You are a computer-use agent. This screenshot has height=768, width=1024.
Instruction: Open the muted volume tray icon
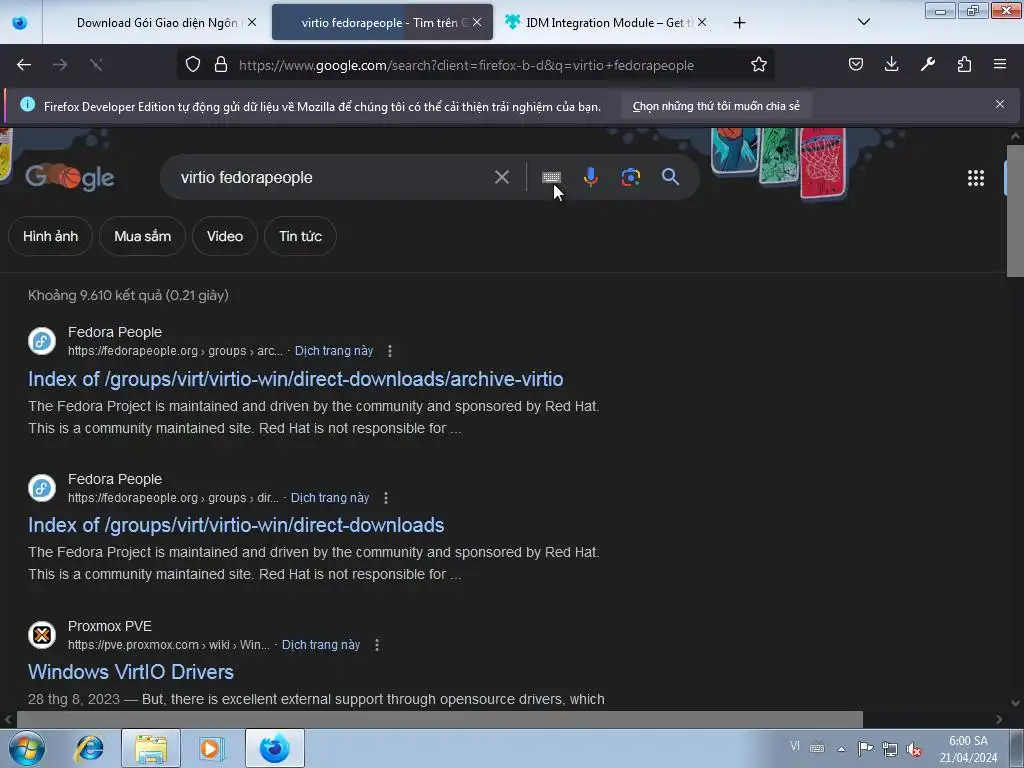point(914,749)
